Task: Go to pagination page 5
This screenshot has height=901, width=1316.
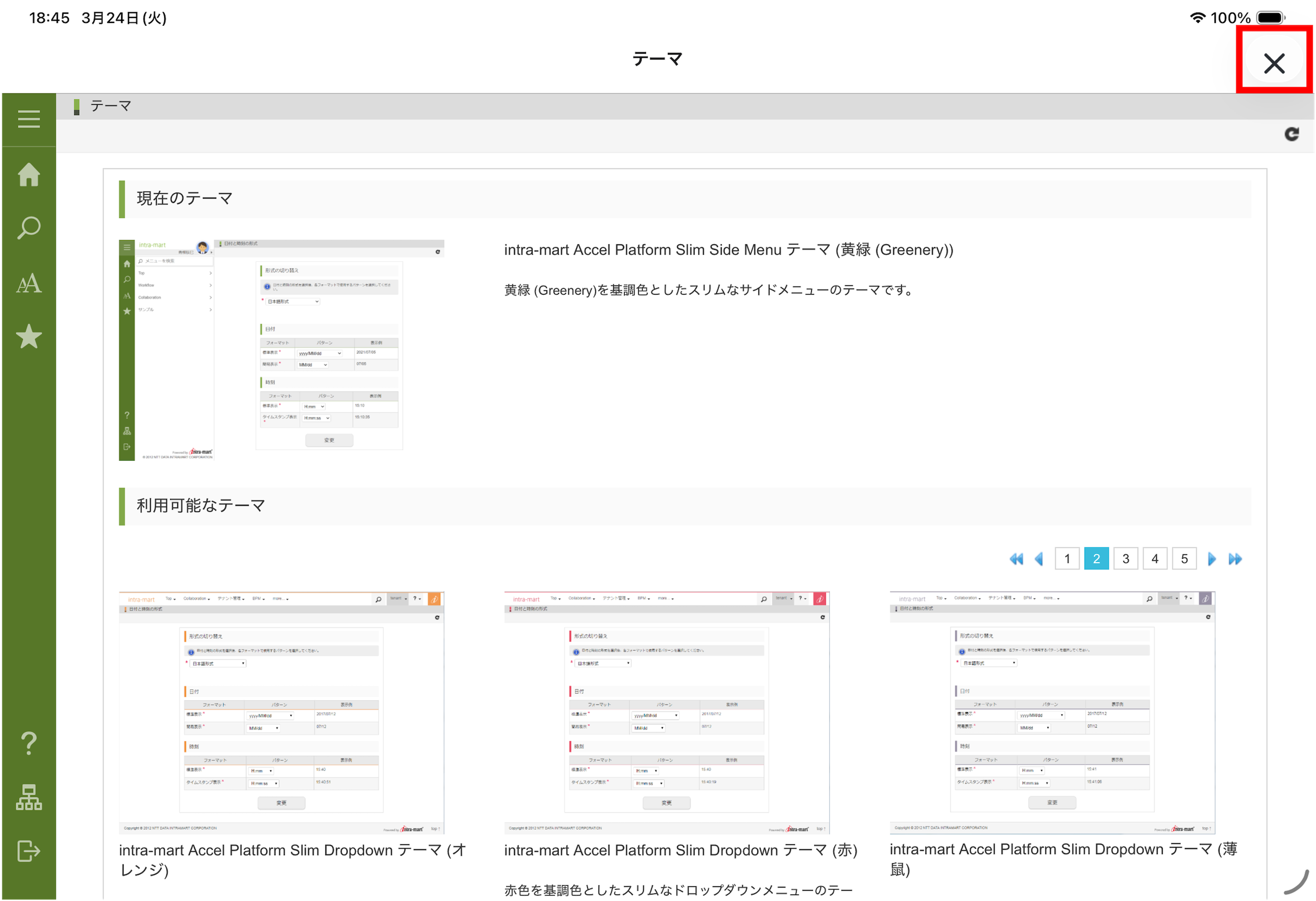Action: coord(1185,559)
